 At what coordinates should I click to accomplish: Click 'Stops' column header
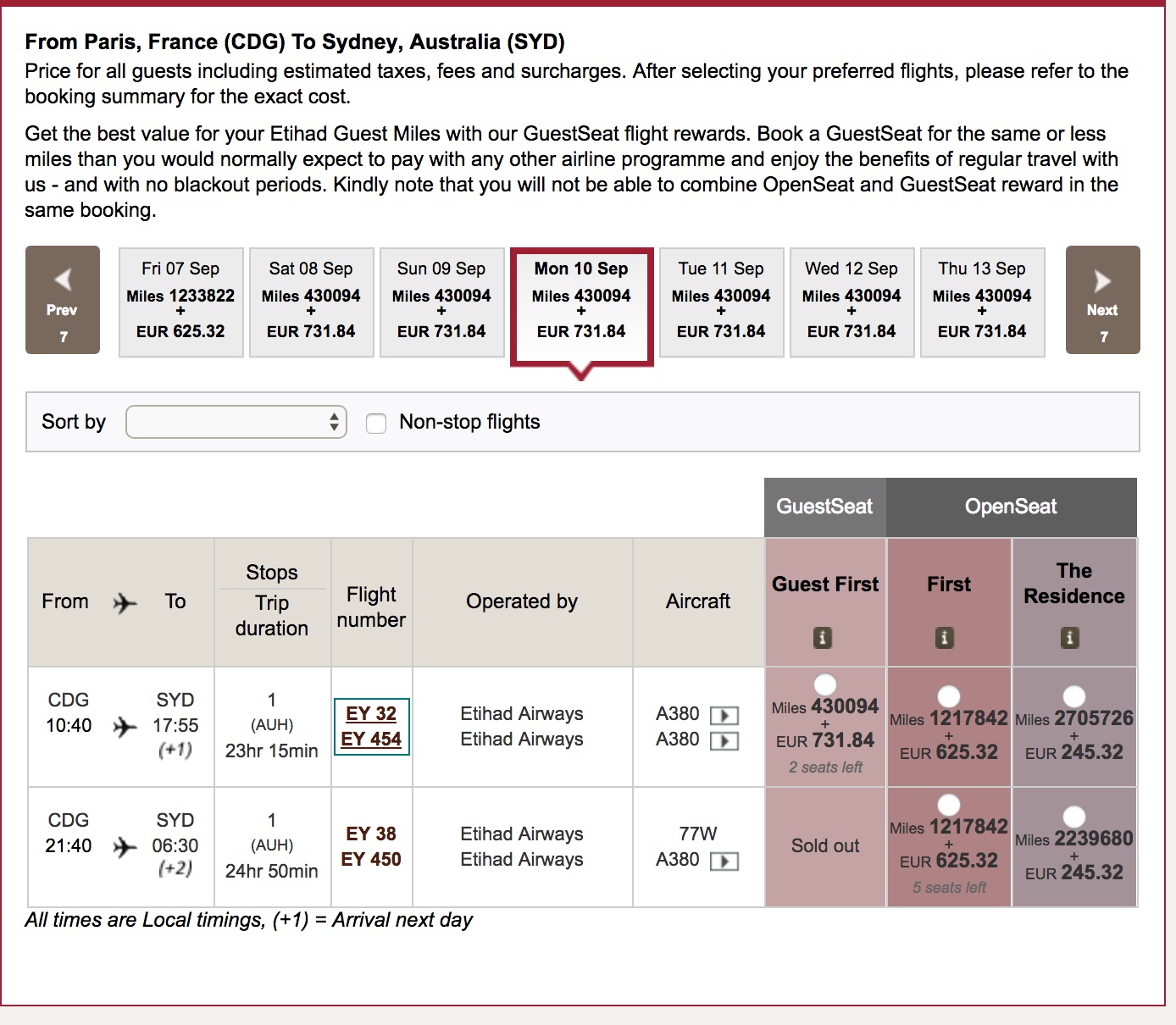pyautogui.click(x=272, y=573)
